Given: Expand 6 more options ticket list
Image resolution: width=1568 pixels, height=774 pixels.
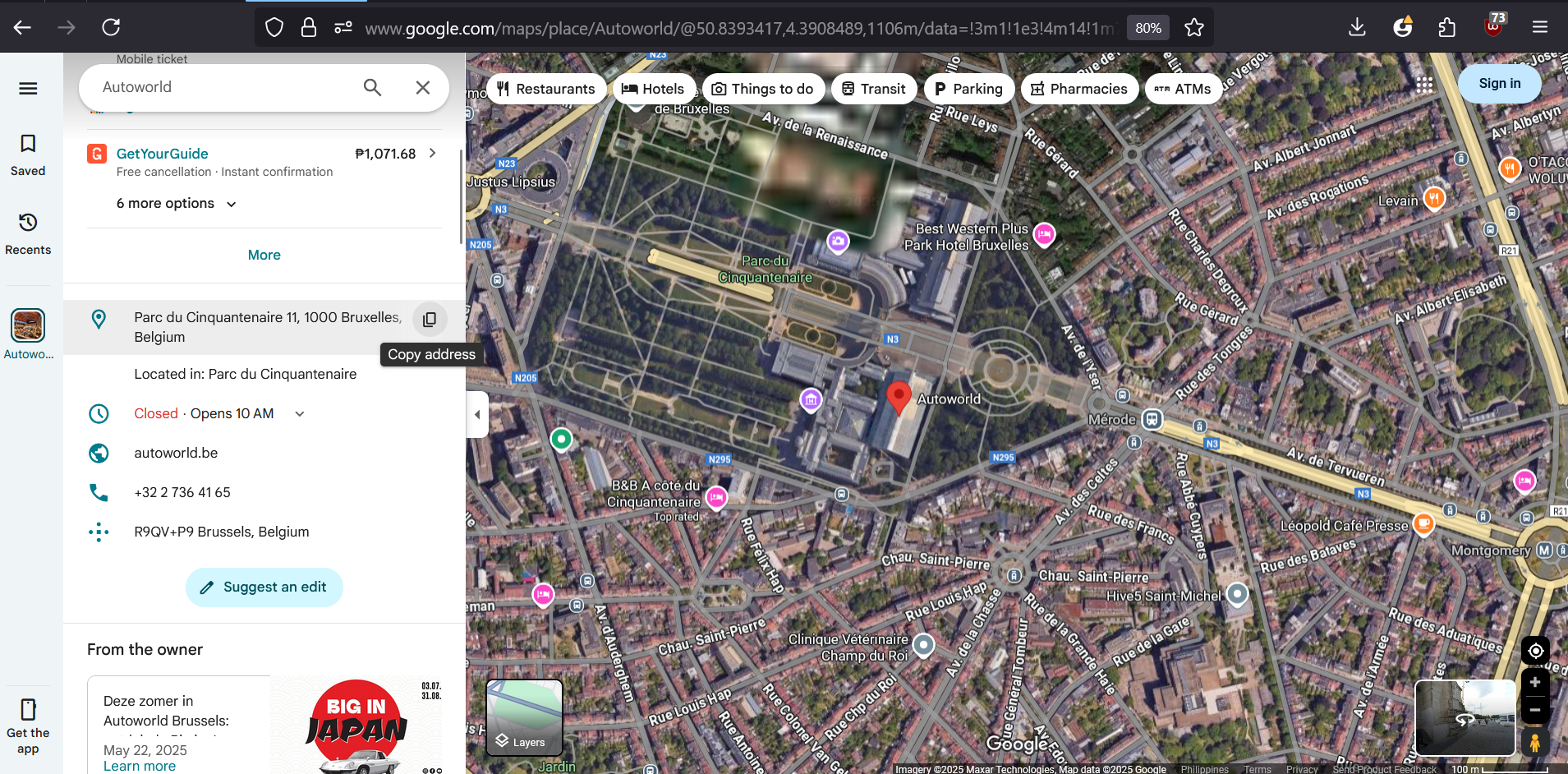Looking at the screenshot, I should click(177, 204).
